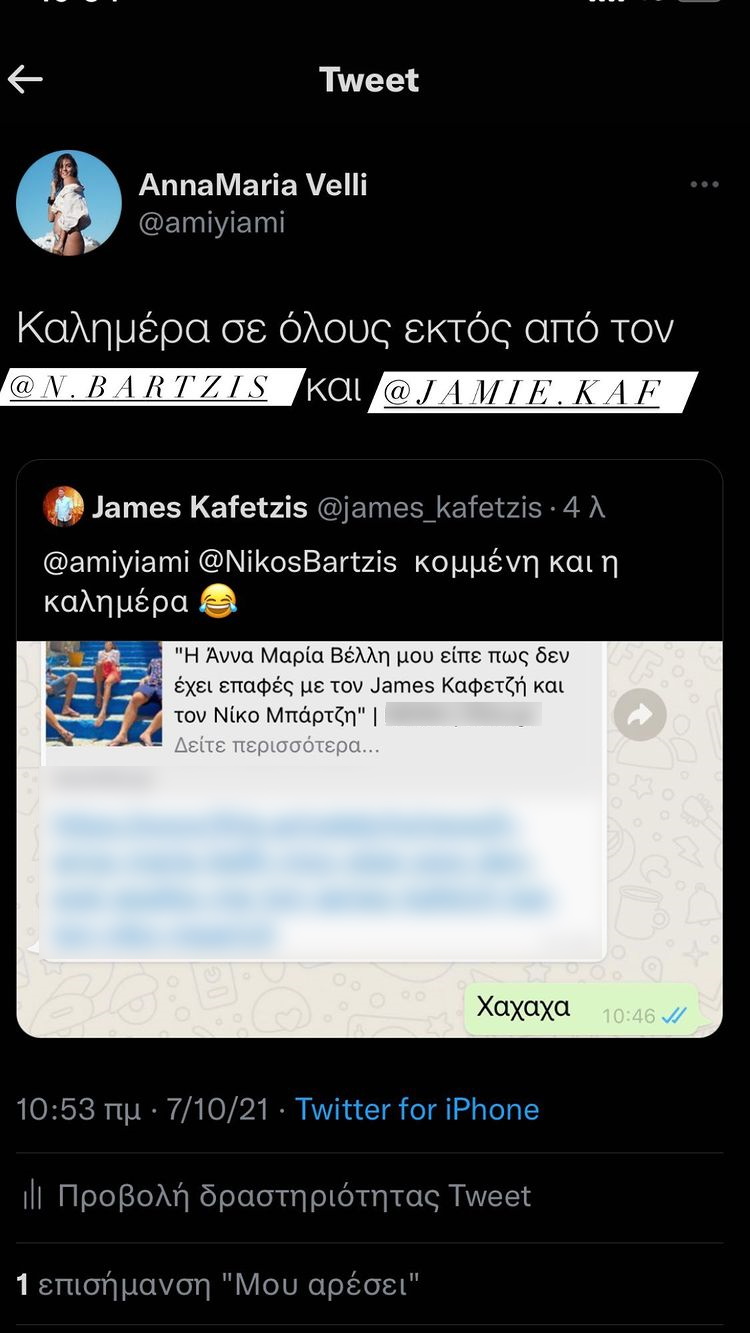Screen dimensions: 750x1333
Task: Open James Kafetzis's small avatar
Action: (x=64, y=507)
